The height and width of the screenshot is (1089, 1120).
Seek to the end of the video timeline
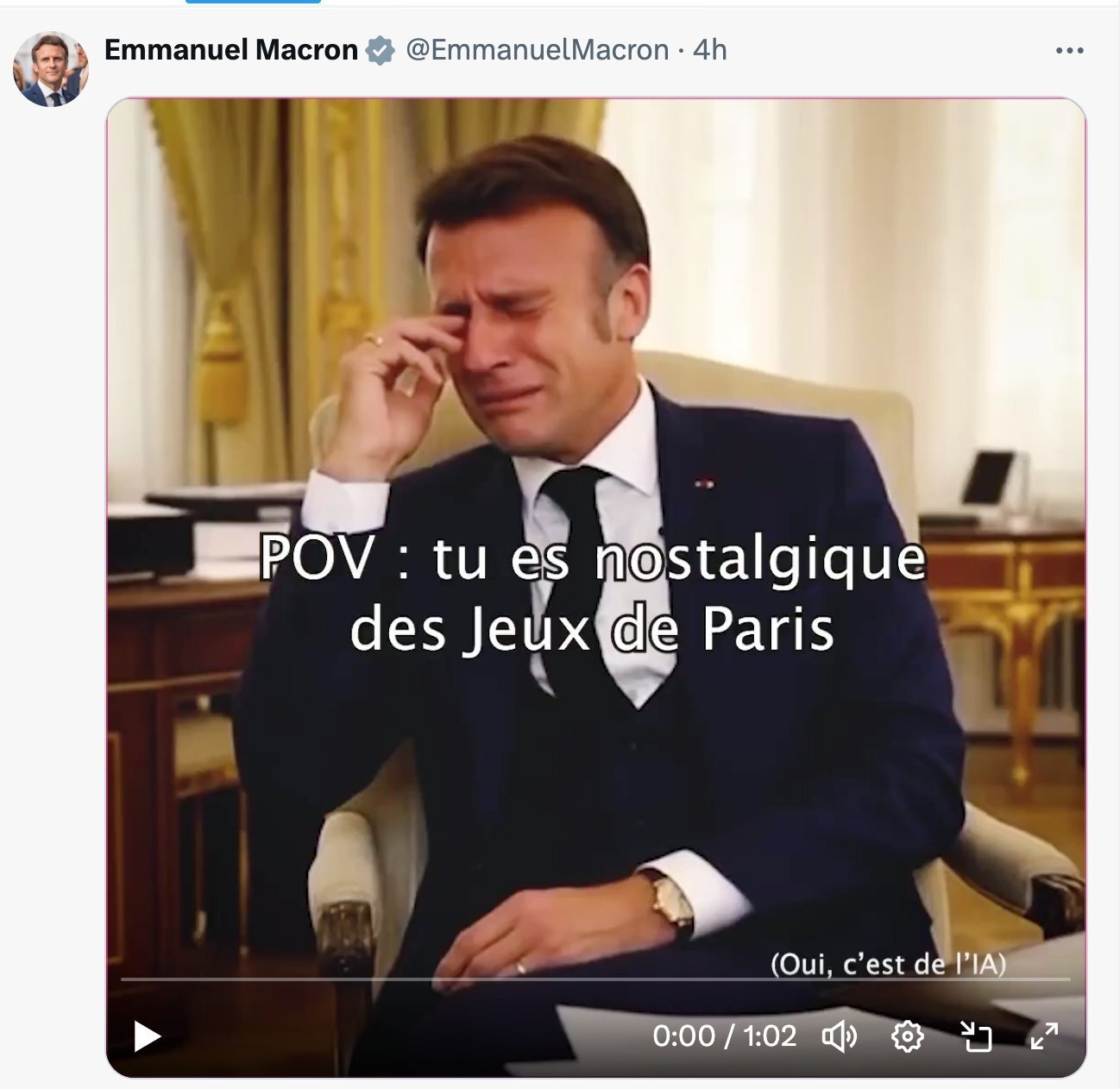coord(1068,979)
